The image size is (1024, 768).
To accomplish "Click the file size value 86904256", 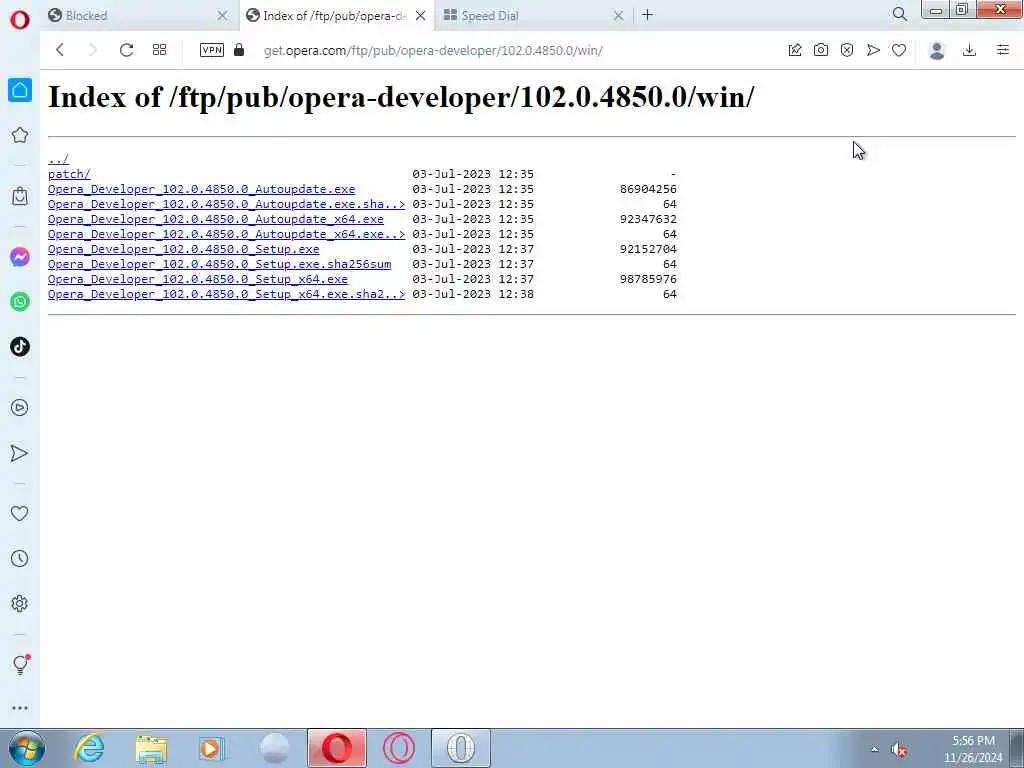I will click(x=648, y=189).
